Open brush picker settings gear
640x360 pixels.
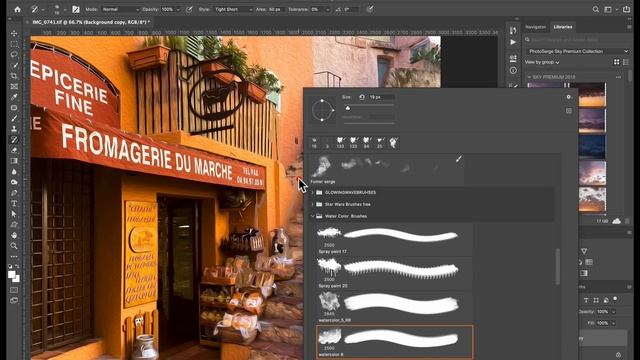point(569,97)
